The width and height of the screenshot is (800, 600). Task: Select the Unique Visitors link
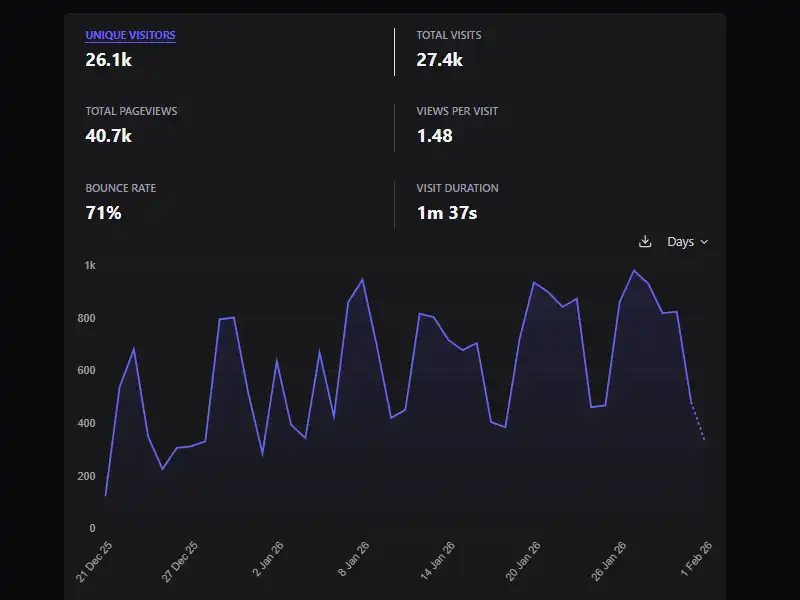pyautogui.click(x=129, y=35)
